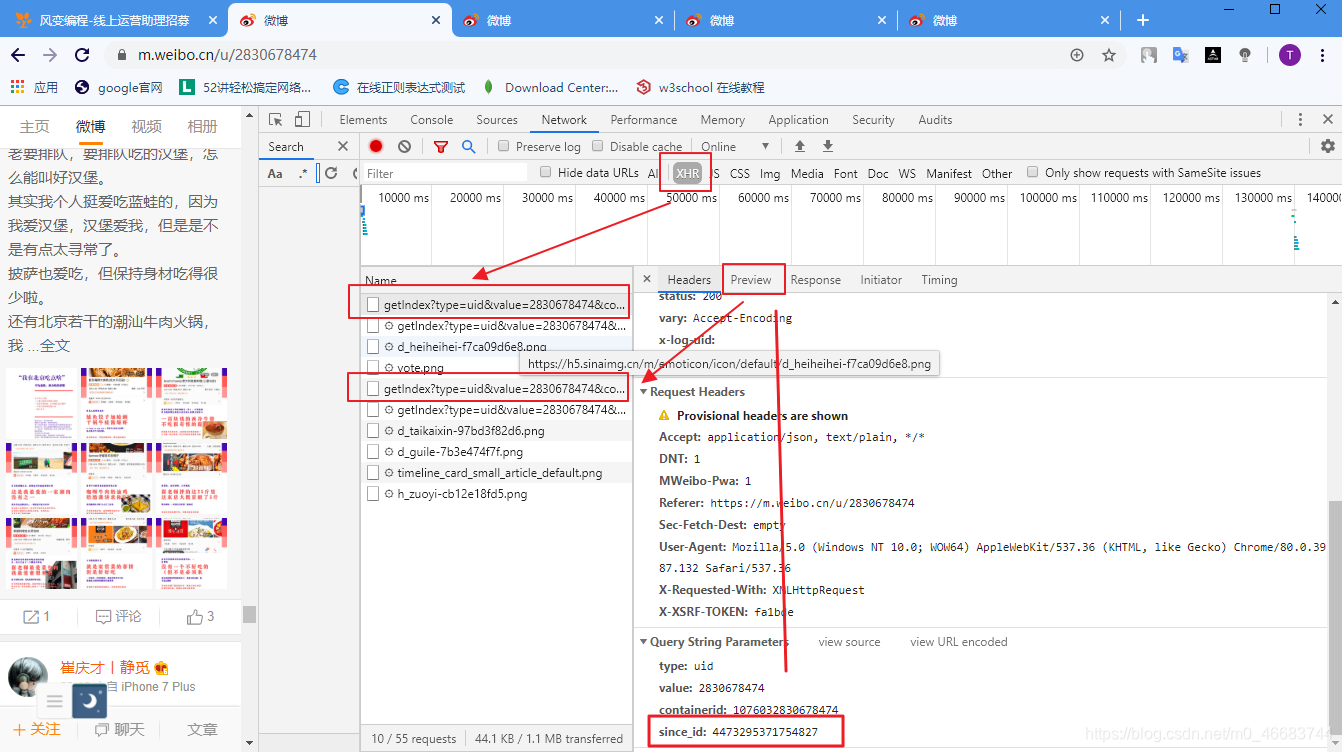Image resolution: width=1342 pixels, height=752 pixels.
Task: Toggle match case Aa in search panel
Action: pyautogui.click(x=275, y=173)
